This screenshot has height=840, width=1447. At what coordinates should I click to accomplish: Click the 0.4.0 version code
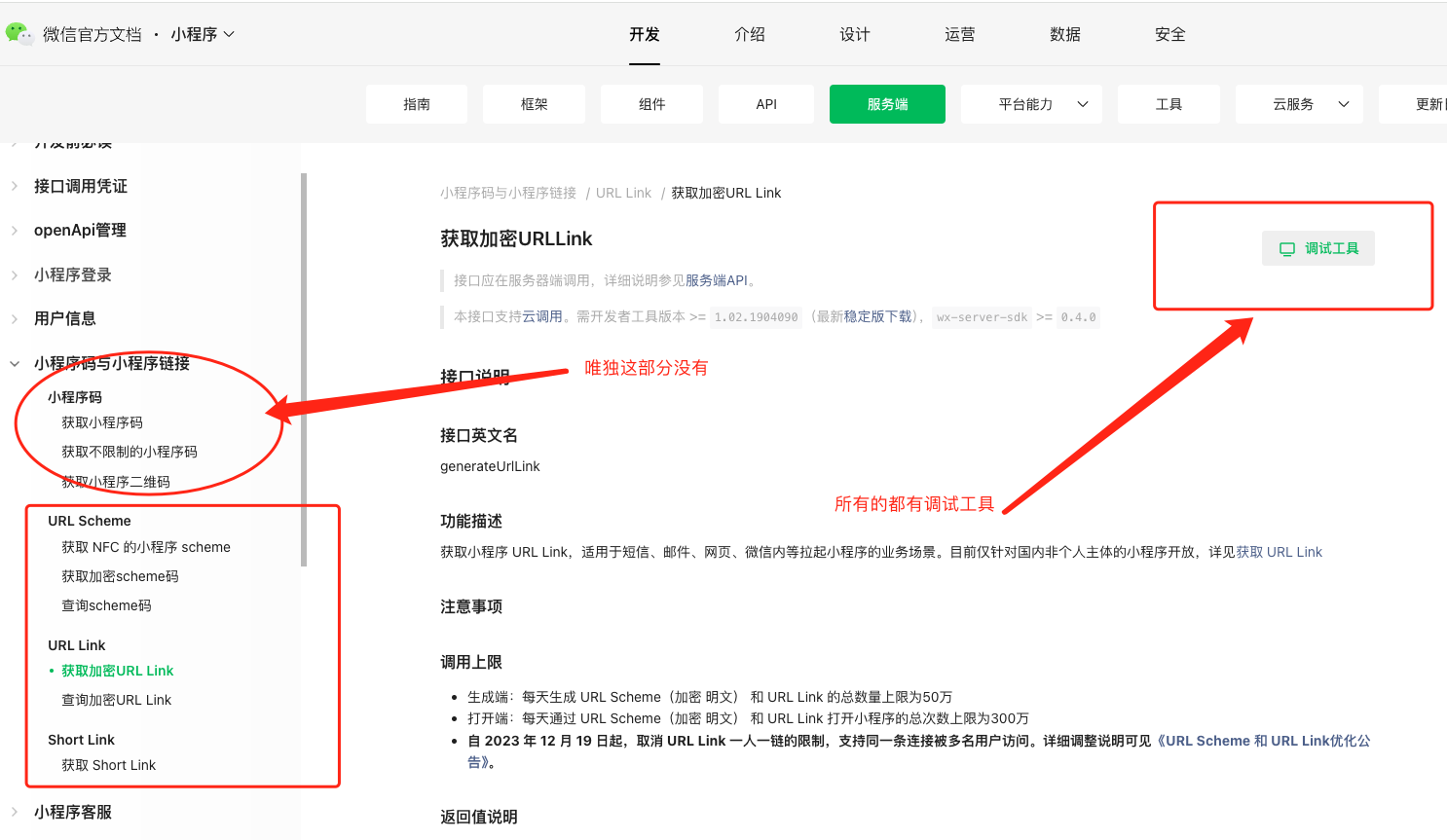(x=1078, y=317)
